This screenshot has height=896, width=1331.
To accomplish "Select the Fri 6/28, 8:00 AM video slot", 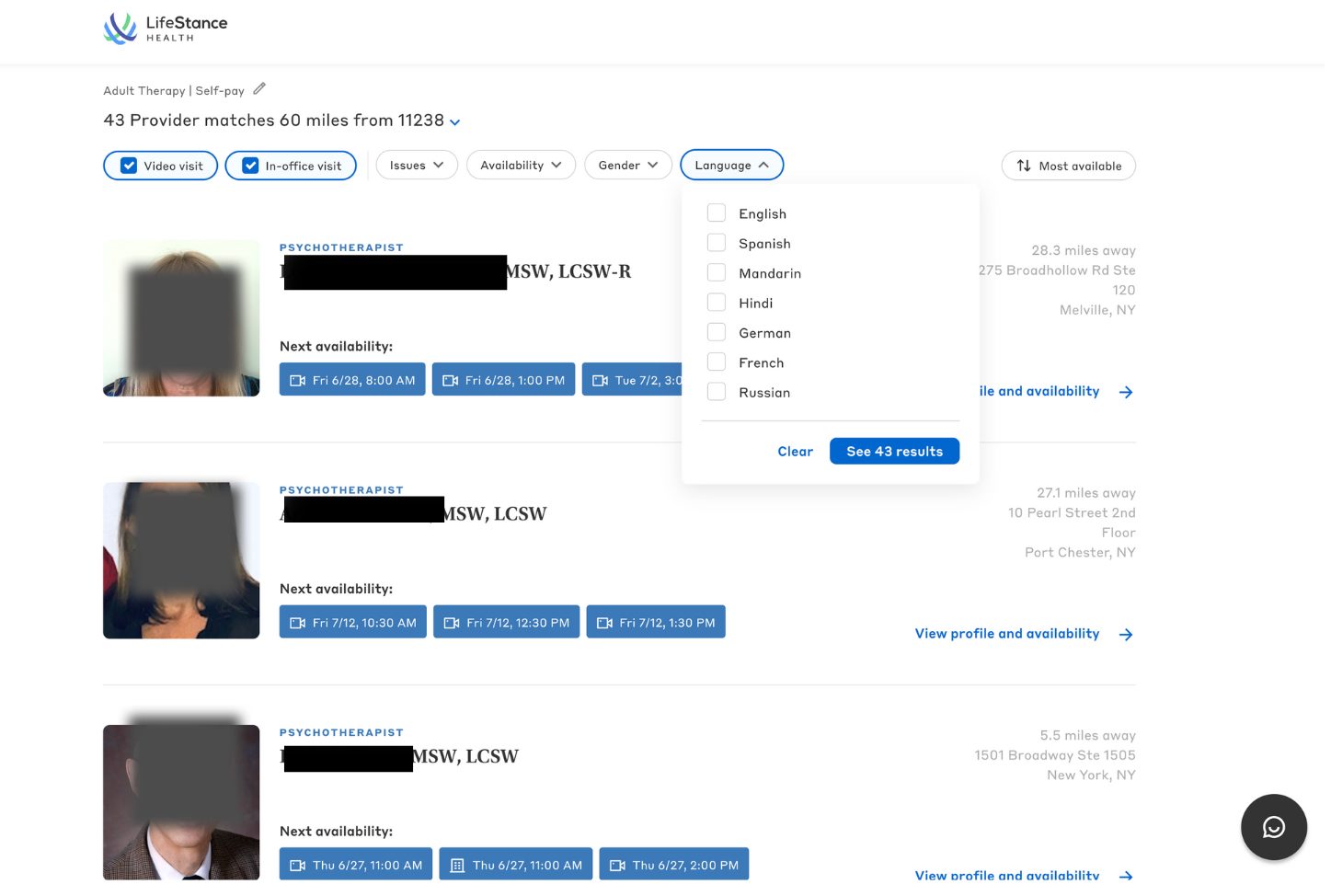I will [352, 380].
